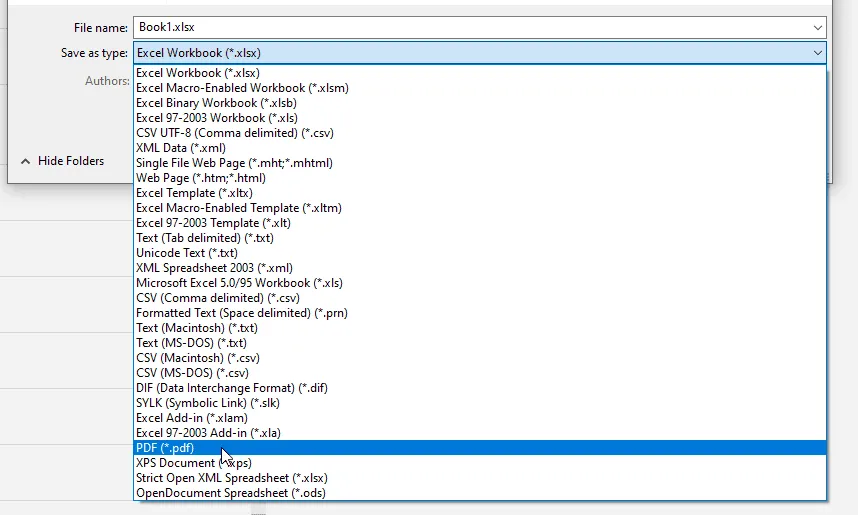858x515 pixels.
Task: Pick Excel Macro-Enabled Template (*.xltm)
Action: click(479, 208)
